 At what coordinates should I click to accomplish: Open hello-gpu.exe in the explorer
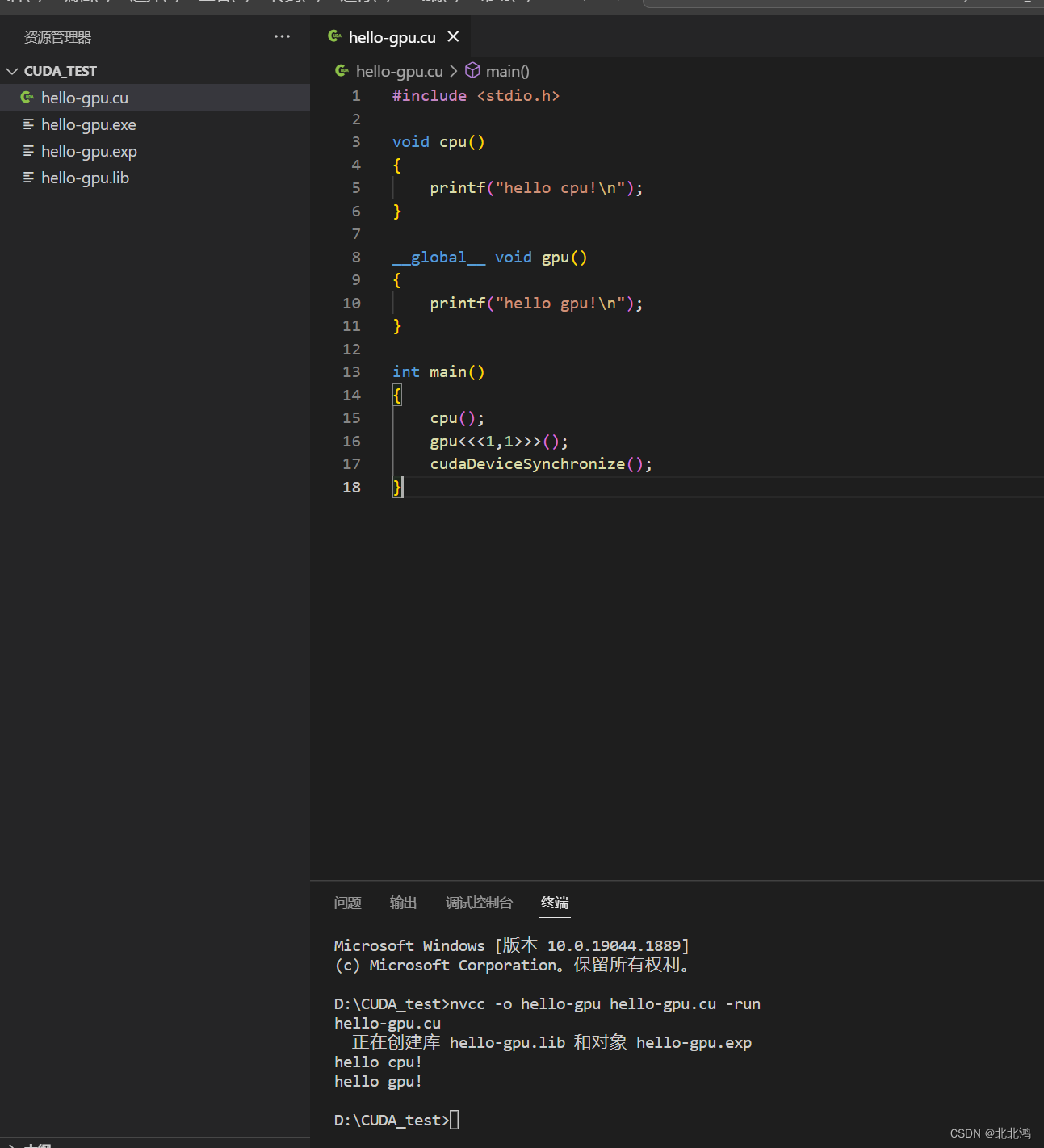155,124
